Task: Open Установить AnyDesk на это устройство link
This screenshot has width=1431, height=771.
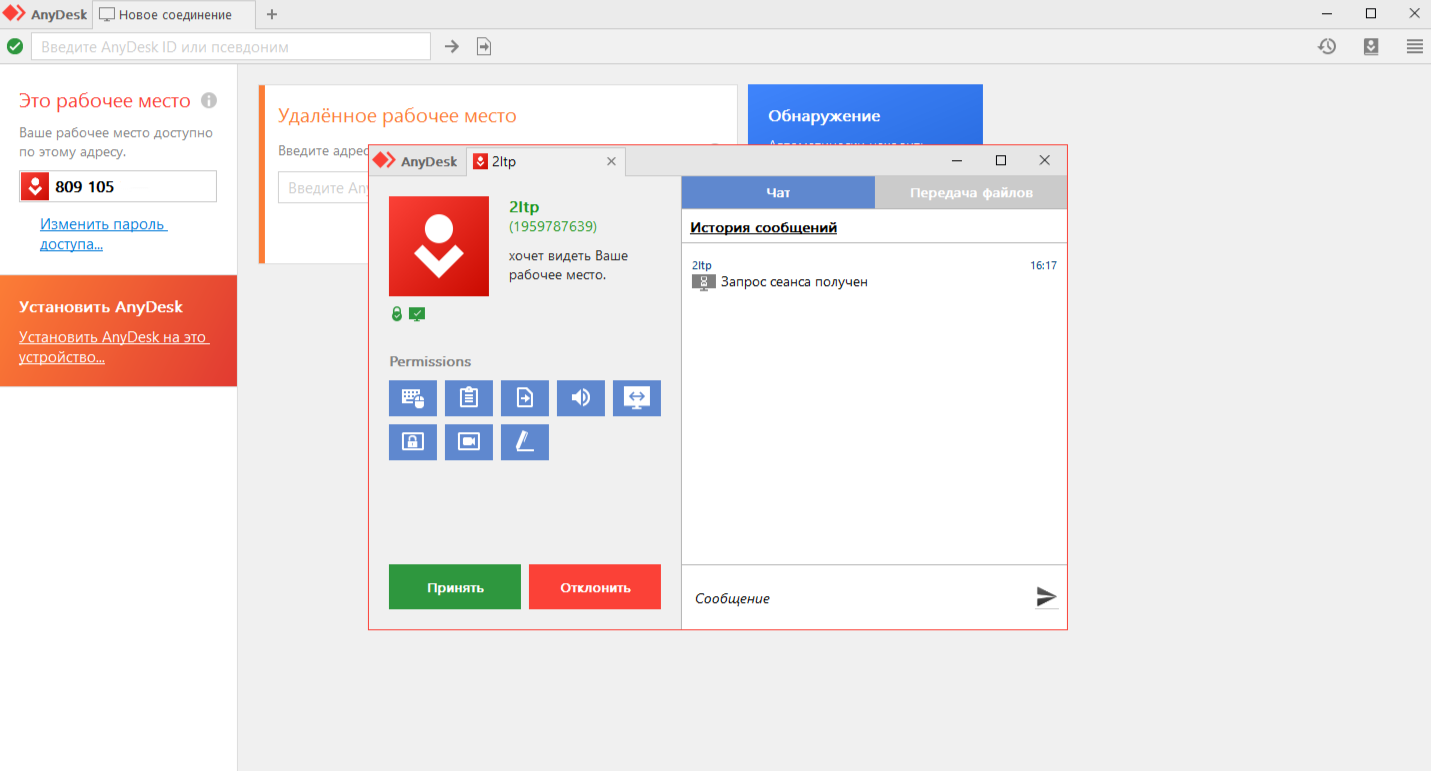Action: [114, 347]
